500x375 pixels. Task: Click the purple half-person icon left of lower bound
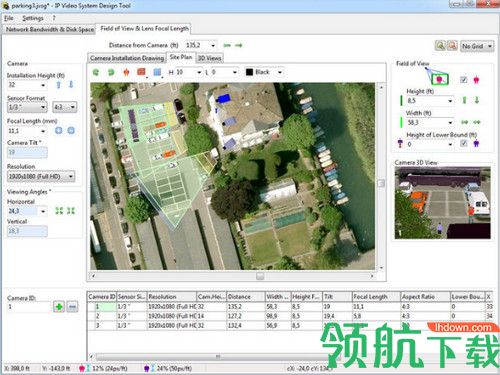pyautogui.click(x=400, y=144)
